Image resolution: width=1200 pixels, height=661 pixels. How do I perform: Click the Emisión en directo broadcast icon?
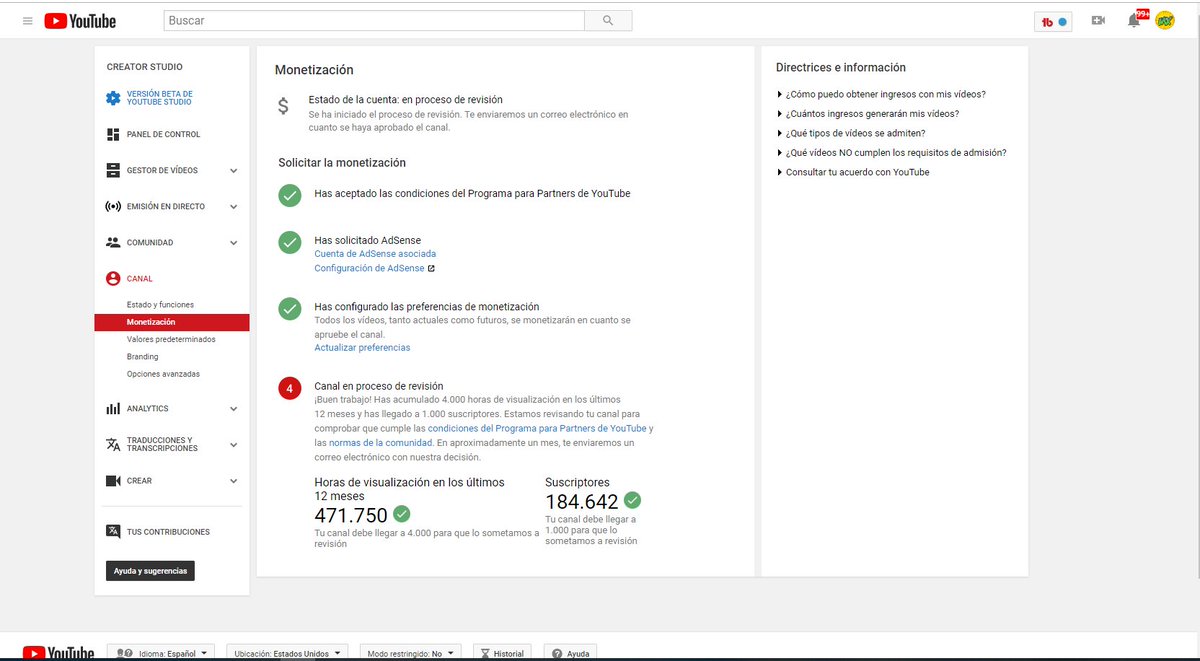(113, 207)
